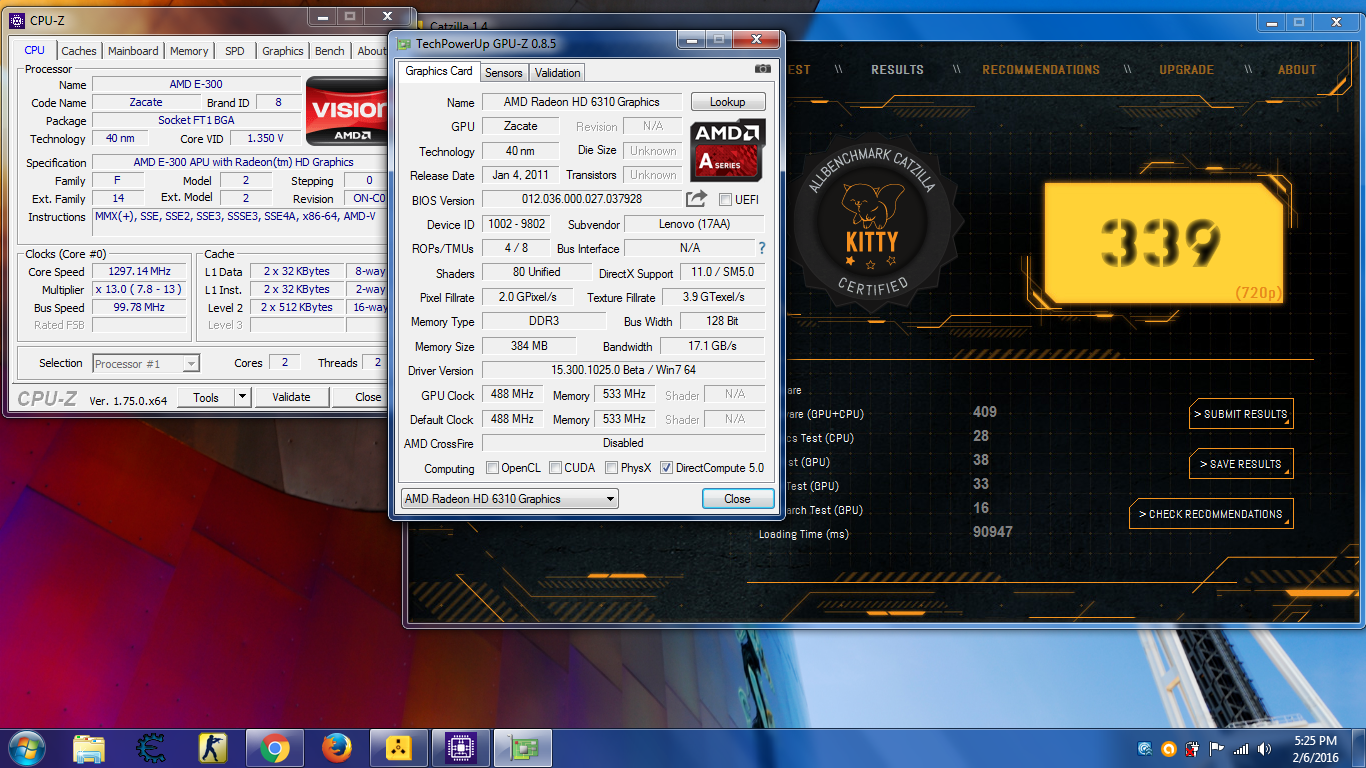Screen dimensions: 1366x768
Task: Click the BIOS Version field
Action: pos(582,200)
